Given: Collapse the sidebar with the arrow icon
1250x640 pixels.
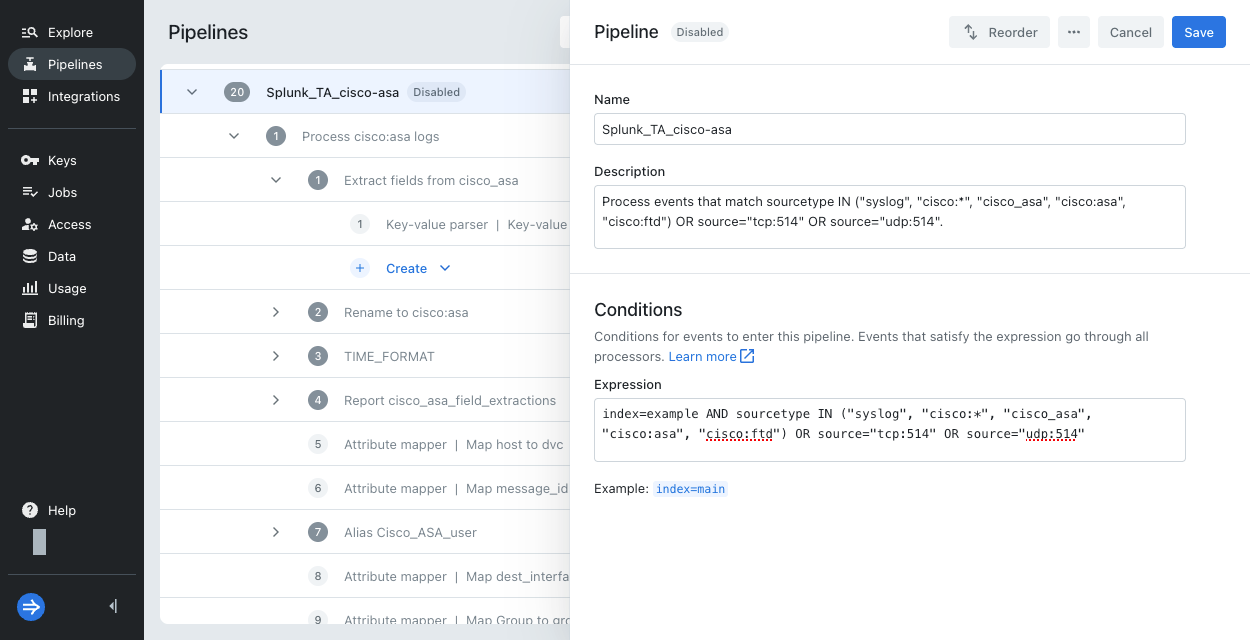Looking at the screenshot, I should [113, 606].
